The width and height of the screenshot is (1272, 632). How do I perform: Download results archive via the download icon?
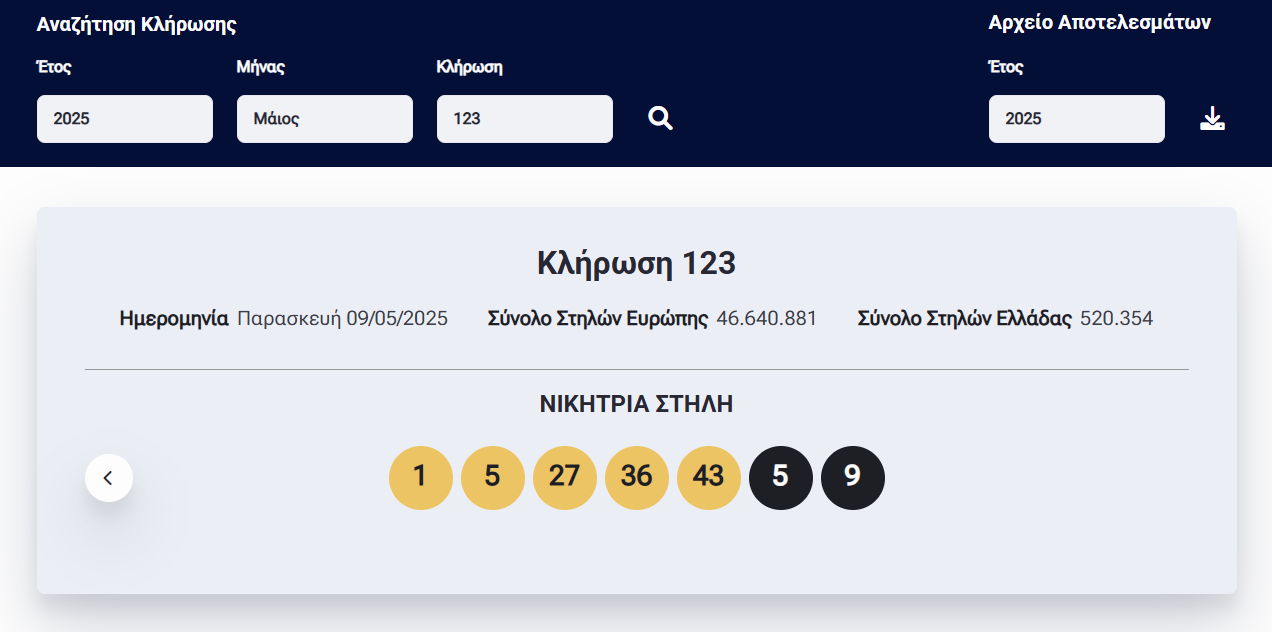pyautogui.click(x=1212, y=119)
